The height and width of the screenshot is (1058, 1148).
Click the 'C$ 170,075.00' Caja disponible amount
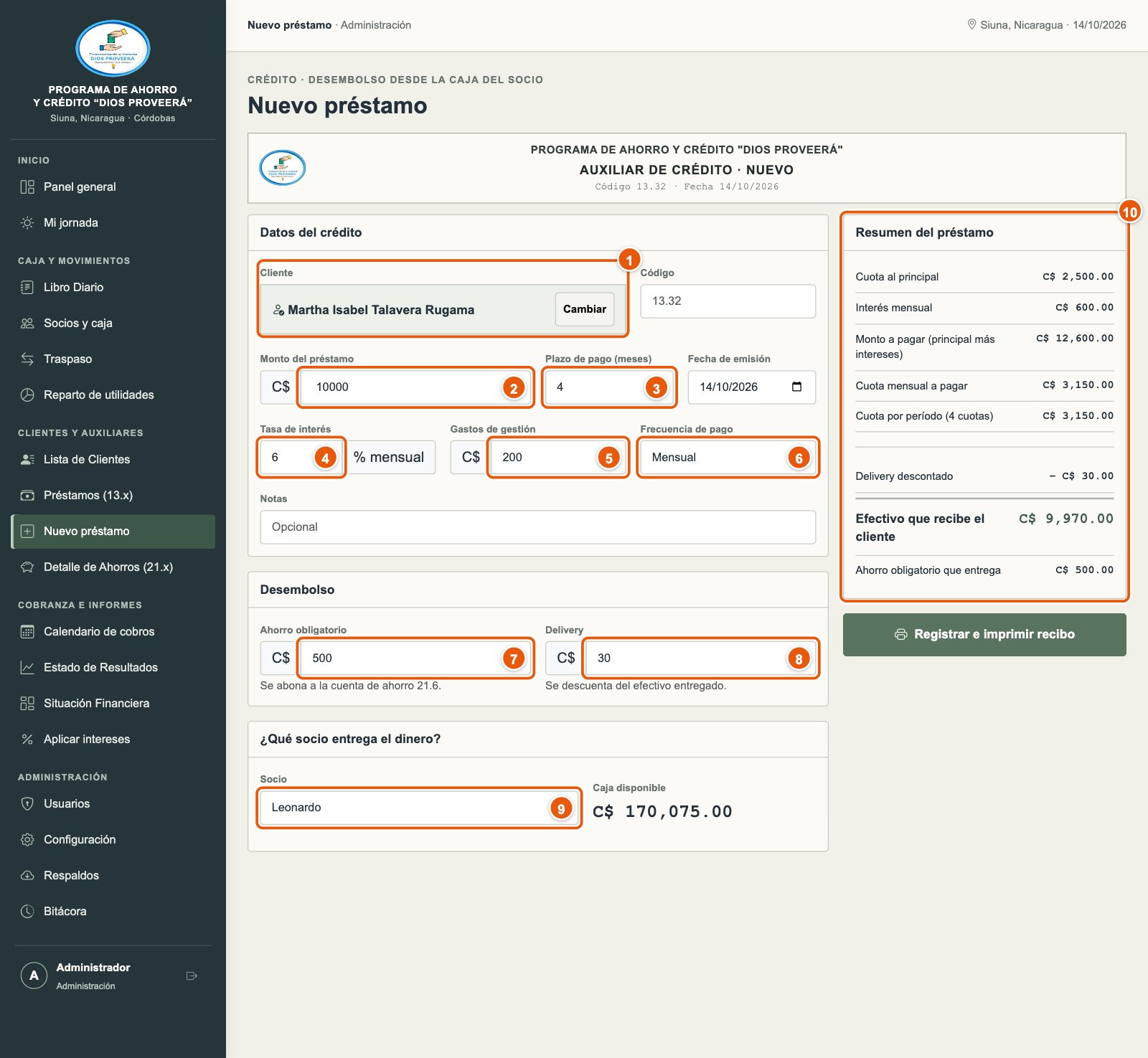pyautogui.click(x=662, y=812)
